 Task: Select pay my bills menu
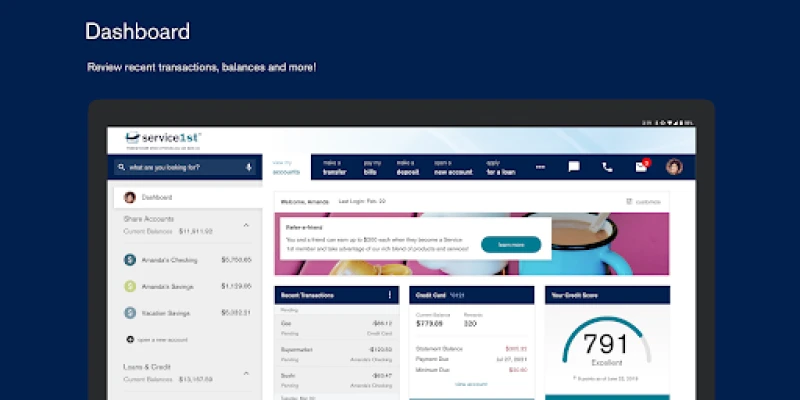tap(372, 167)
